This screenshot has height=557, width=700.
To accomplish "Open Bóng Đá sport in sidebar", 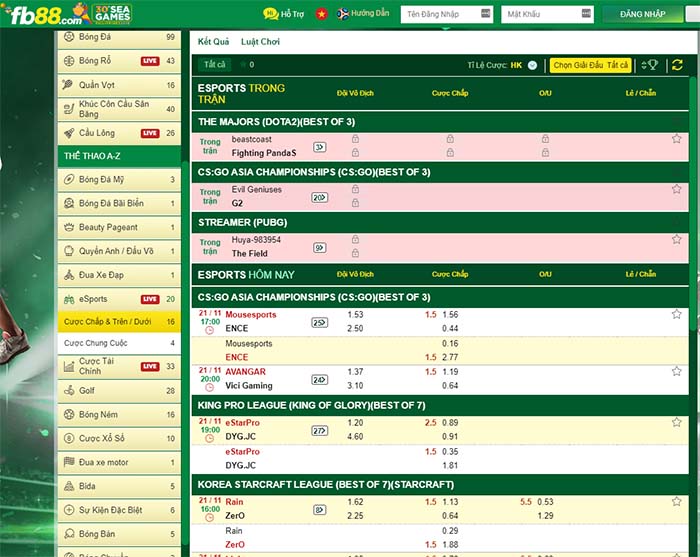I will click(119, 37).
